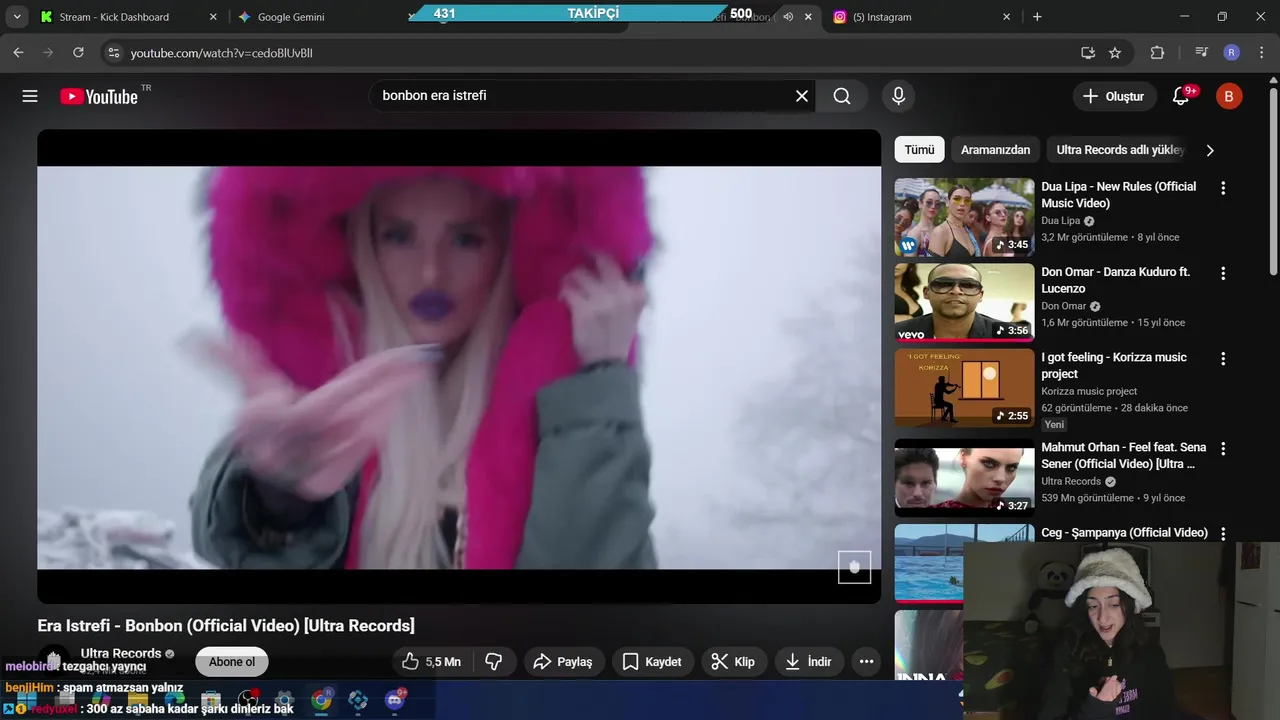1280x720 pixels.
Task: Click the square overlay icon on the video
Action: pyautogui.click(x=854, y=567)
